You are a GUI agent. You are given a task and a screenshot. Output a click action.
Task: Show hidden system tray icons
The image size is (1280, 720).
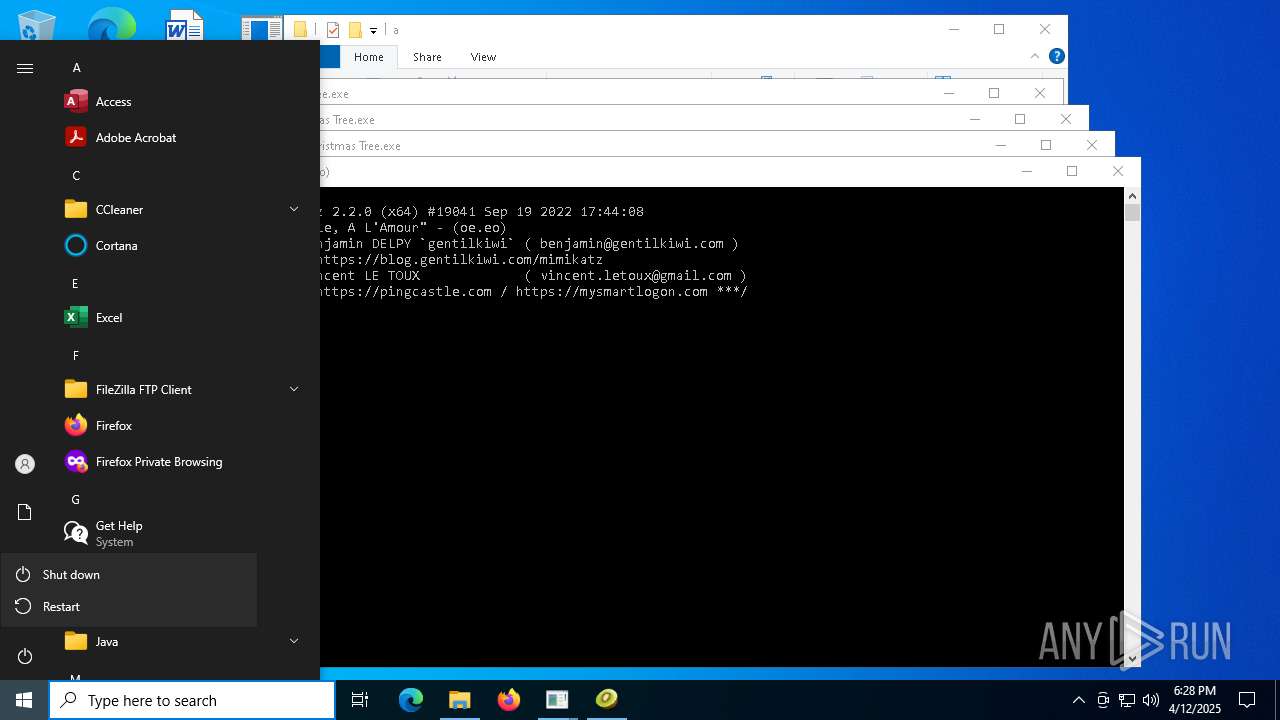(x=1078, y=700)
